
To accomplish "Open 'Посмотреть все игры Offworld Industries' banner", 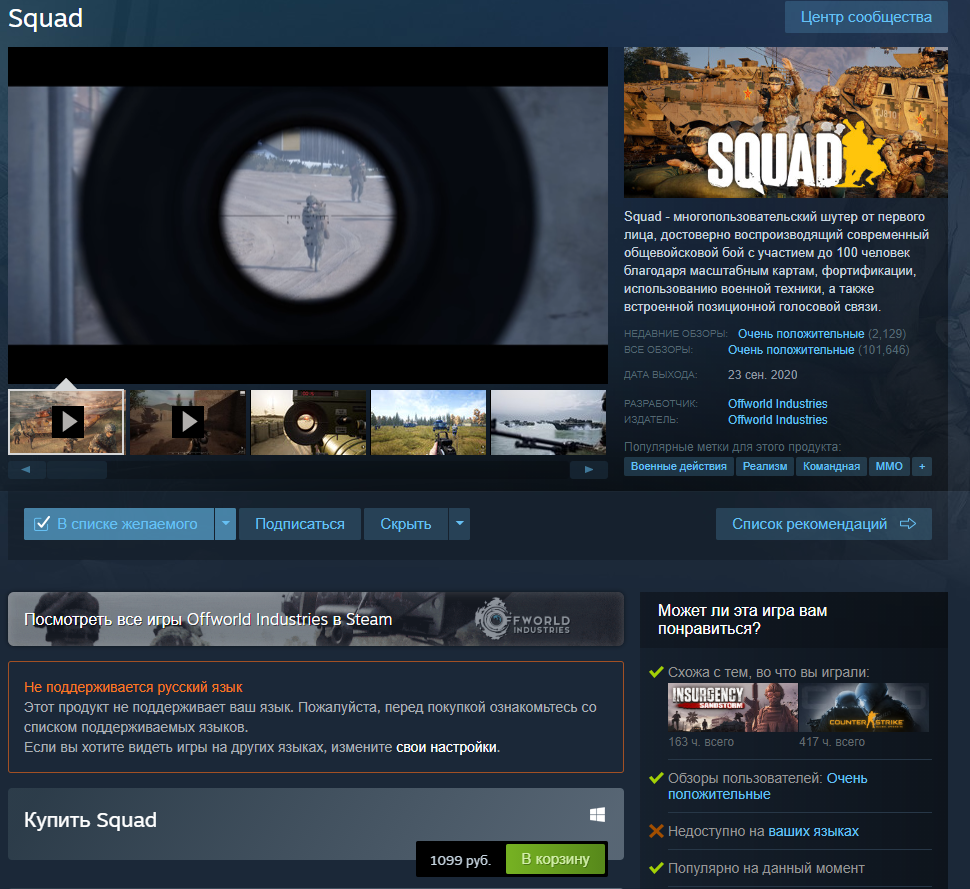I will 315,619.
